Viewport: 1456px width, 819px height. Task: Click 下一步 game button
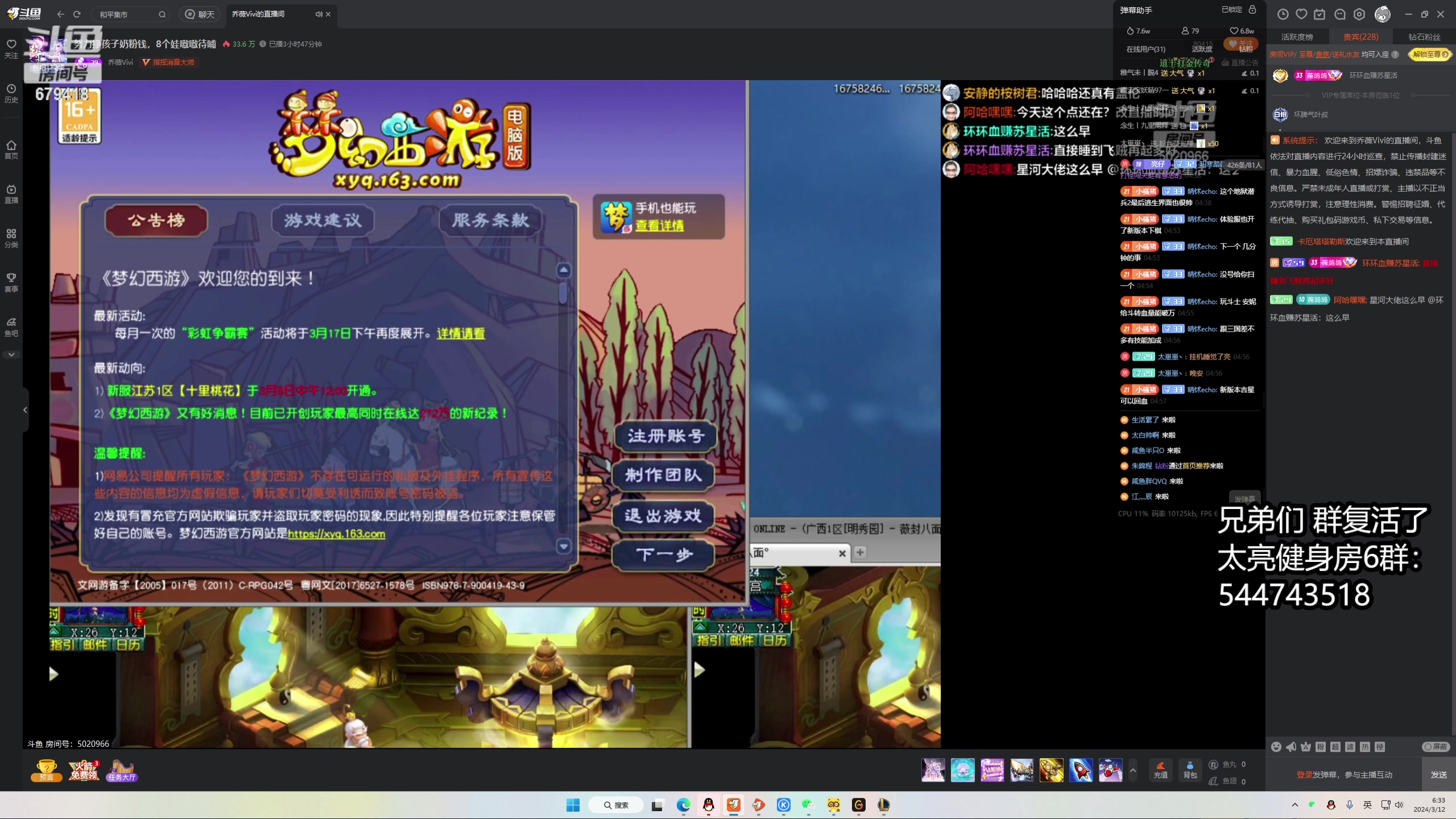(663, 555)
